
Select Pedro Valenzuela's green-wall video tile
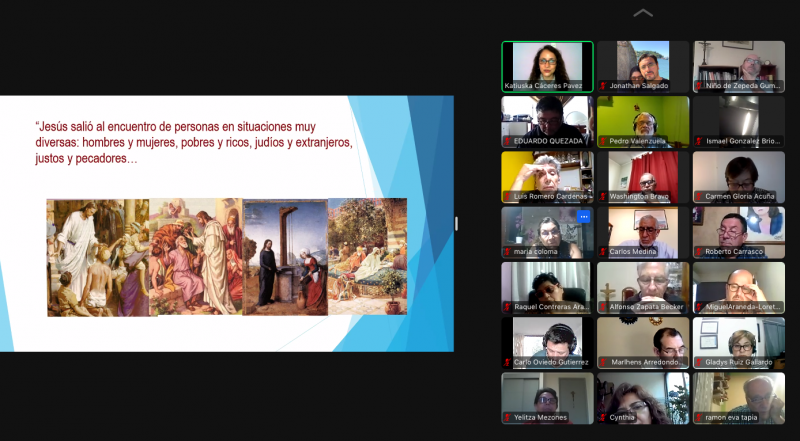(x=643, y=122)
